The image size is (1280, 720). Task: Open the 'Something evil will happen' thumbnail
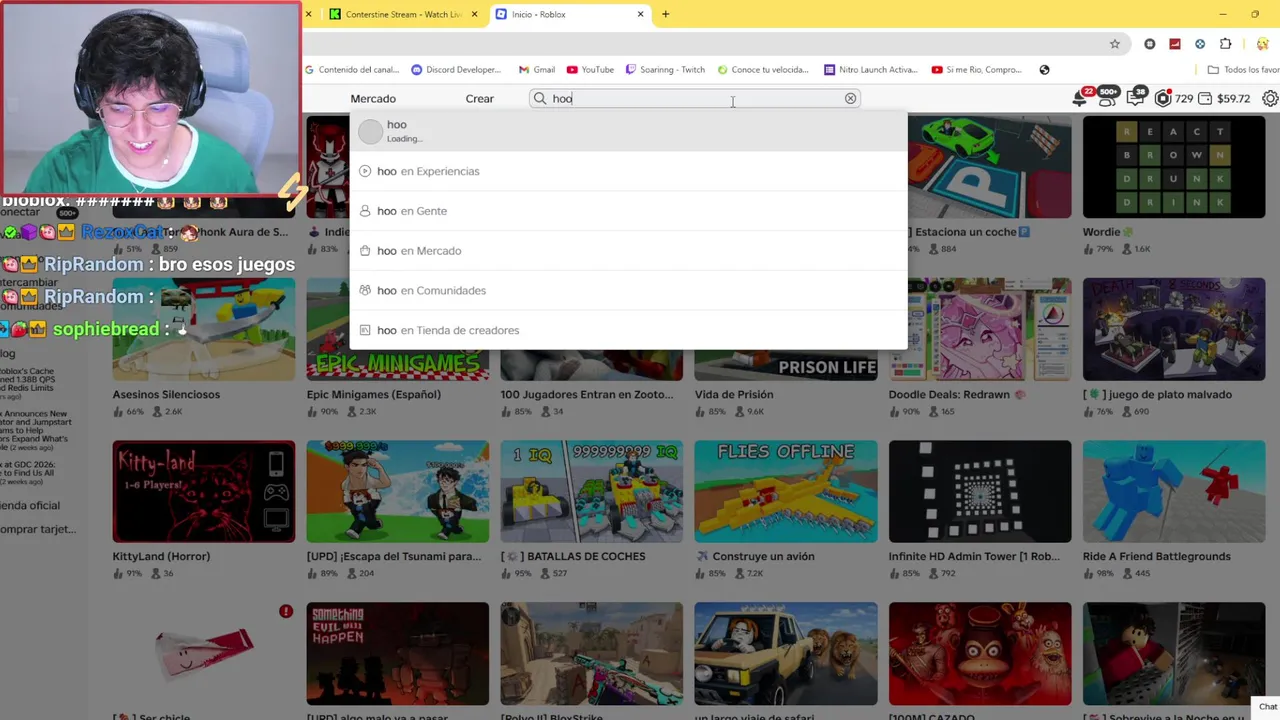pos(398,653)
